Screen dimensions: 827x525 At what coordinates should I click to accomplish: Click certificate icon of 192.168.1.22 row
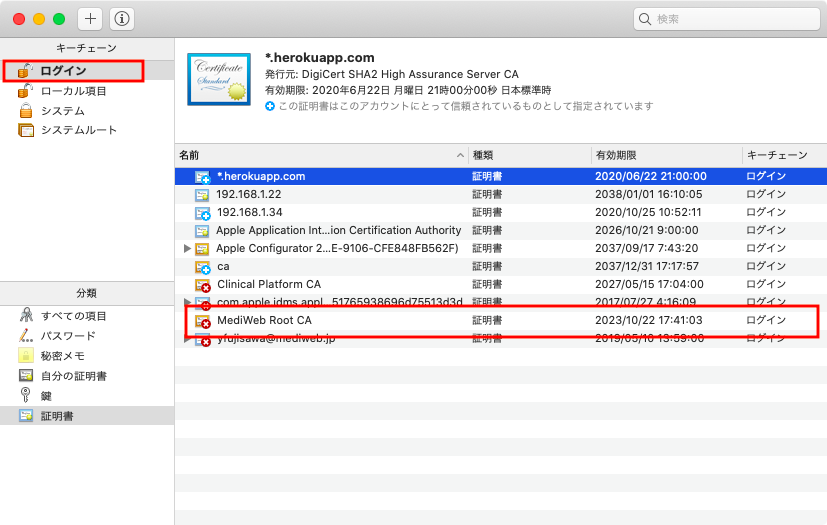pyautogui.click(x=202, y=195)
